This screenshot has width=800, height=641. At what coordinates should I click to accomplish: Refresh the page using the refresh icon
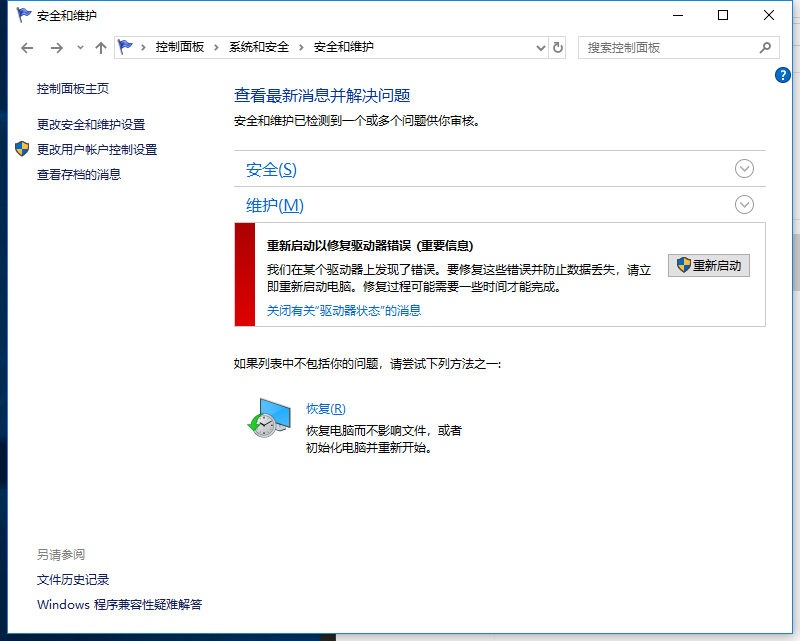click(557, 47)
